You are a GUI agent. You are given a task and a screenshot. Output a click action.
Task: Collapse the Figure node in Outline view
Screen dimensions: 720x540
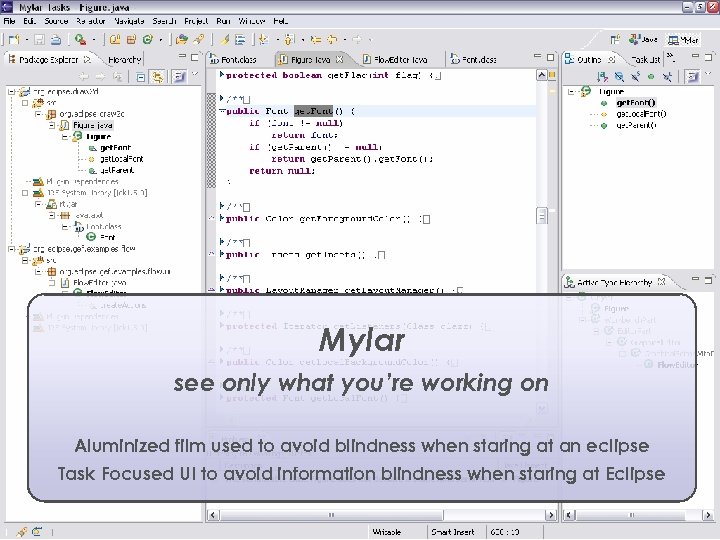(x=571, y=91)
